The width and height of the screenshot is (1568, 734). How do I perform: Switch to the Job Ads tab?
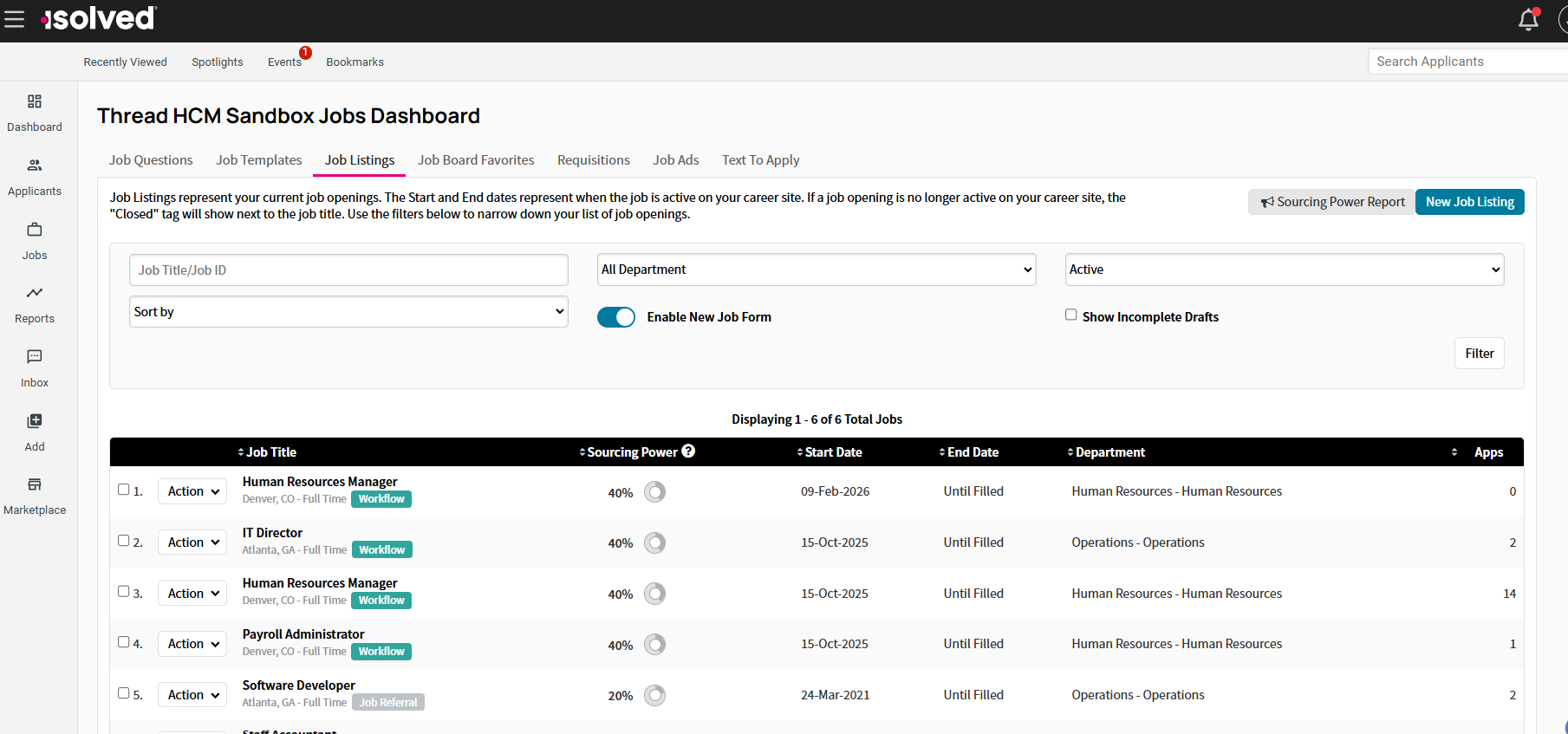pyautogui.click(x=676, y=160)
